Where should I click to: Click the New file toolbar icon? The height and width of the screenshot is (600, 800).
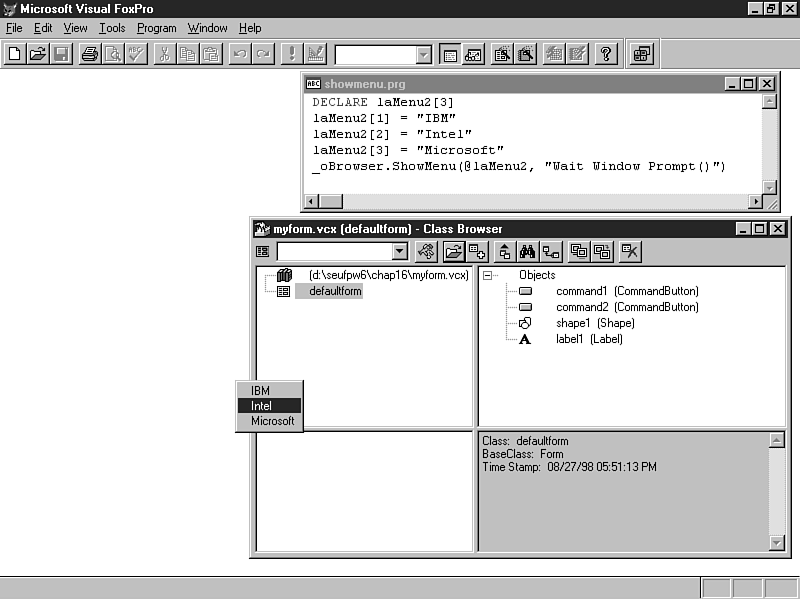tap(15, 54)
